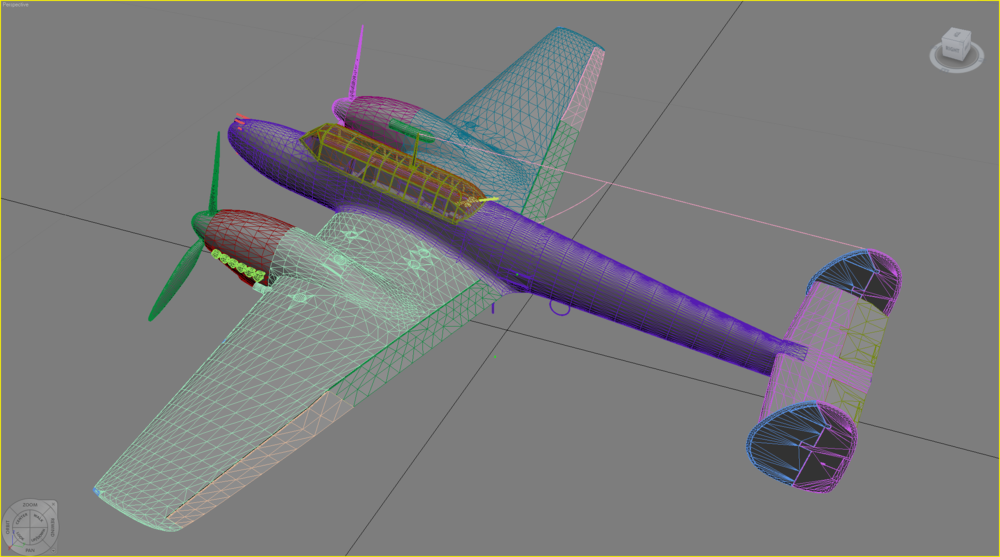Viewport: 1000px width, 557px height.
Task: Click the ViewCube right side face
Action: [x=967, y=47]
